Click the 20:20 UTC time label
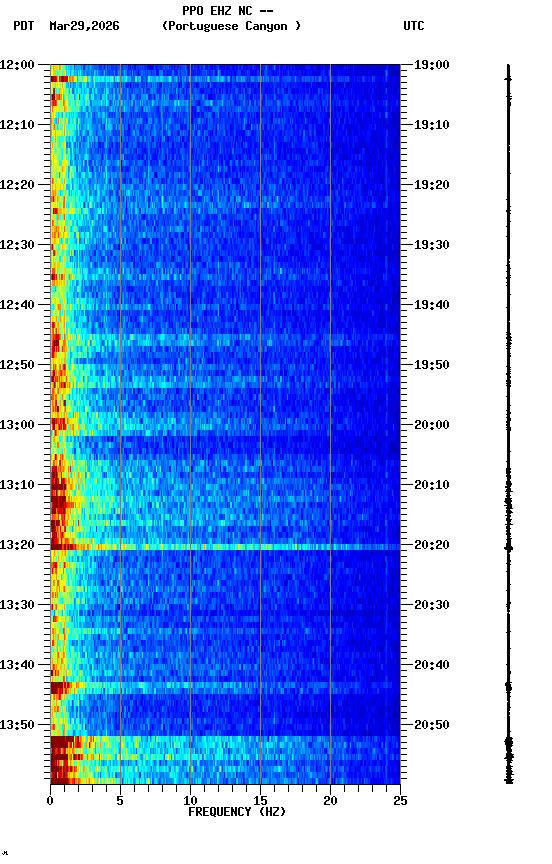The image size is (552, 864). click(432, 545)
